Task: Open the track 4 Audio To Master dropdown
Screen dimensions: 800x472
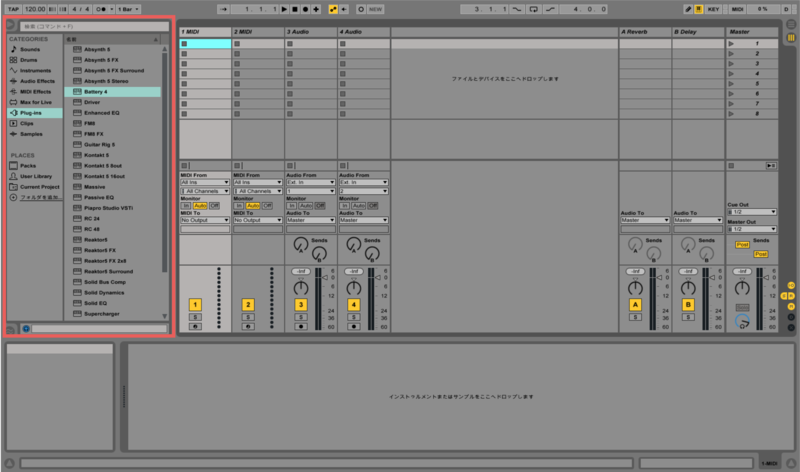Action: click(363, 220)
